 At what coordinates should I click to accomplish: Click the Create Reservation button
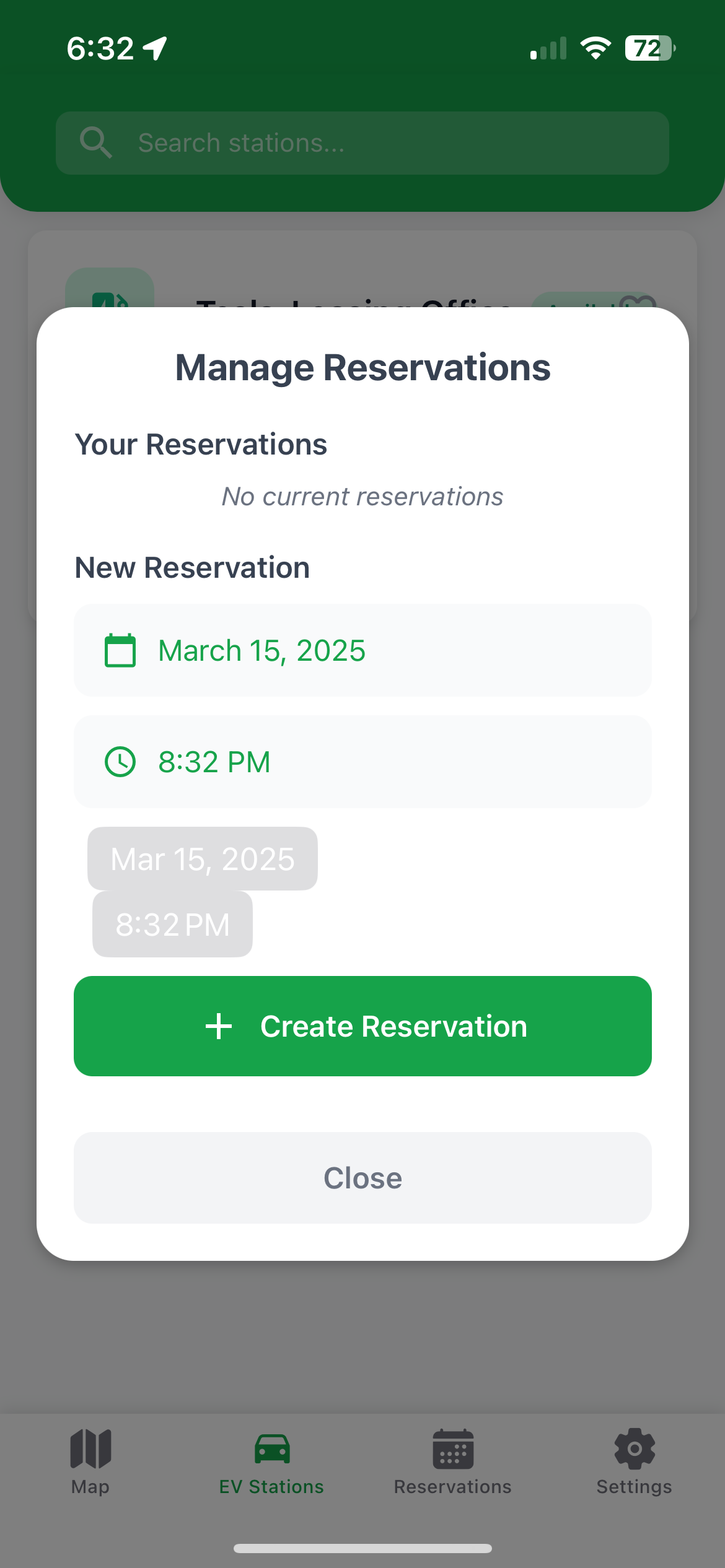(x=362, y=1026)
